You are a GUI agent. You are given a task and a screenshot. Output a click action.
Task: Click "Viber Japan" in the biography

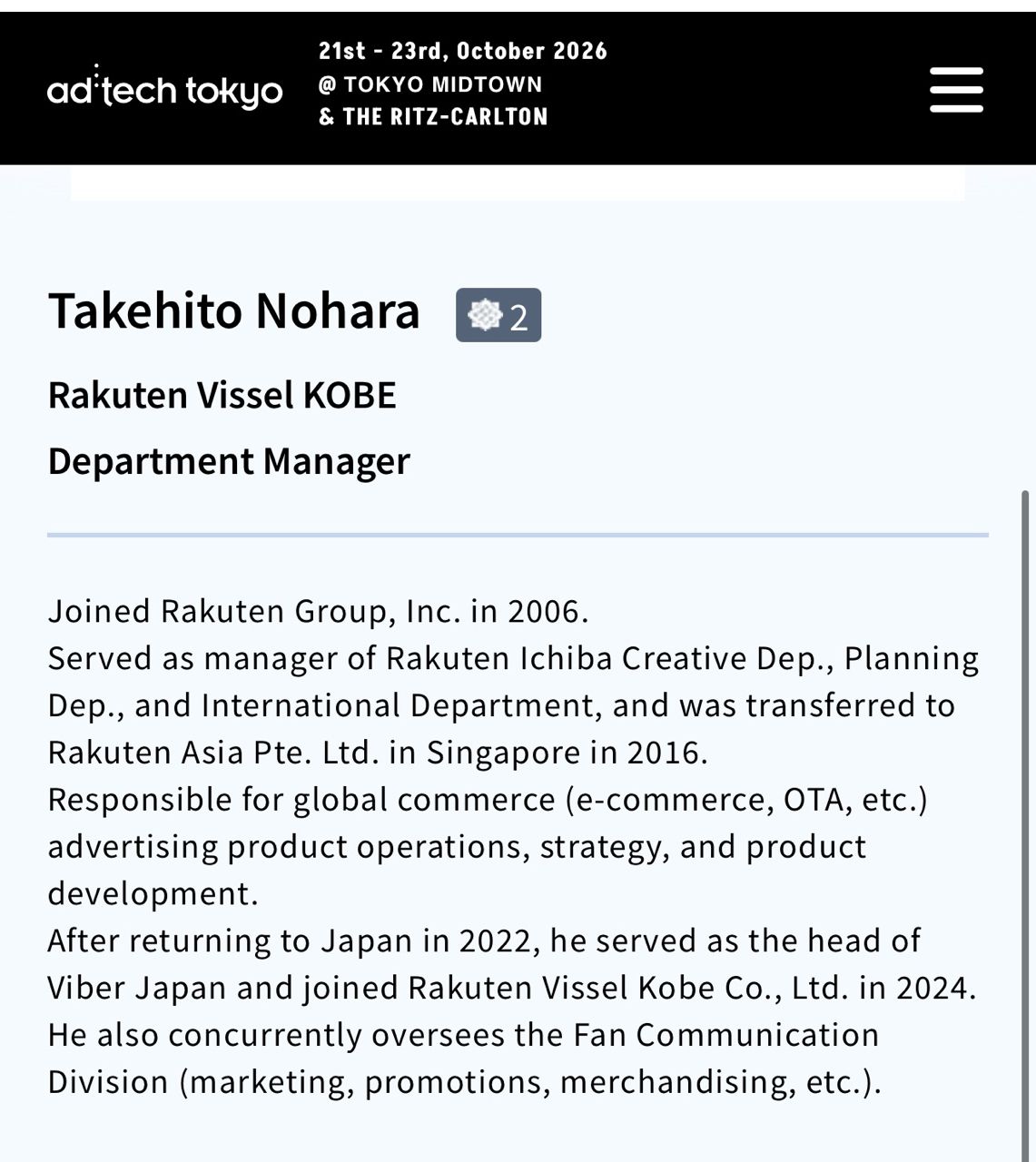(x=136, y=989)
